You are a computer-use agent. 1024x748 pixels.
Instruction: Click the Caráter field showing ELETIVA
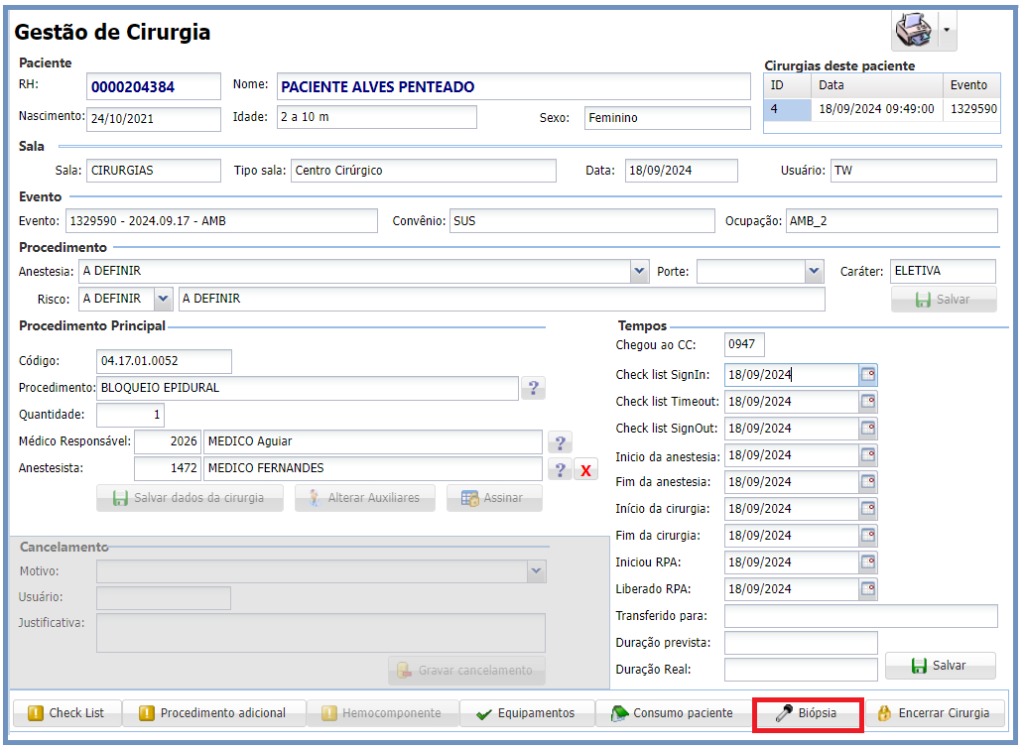[943, 271]
